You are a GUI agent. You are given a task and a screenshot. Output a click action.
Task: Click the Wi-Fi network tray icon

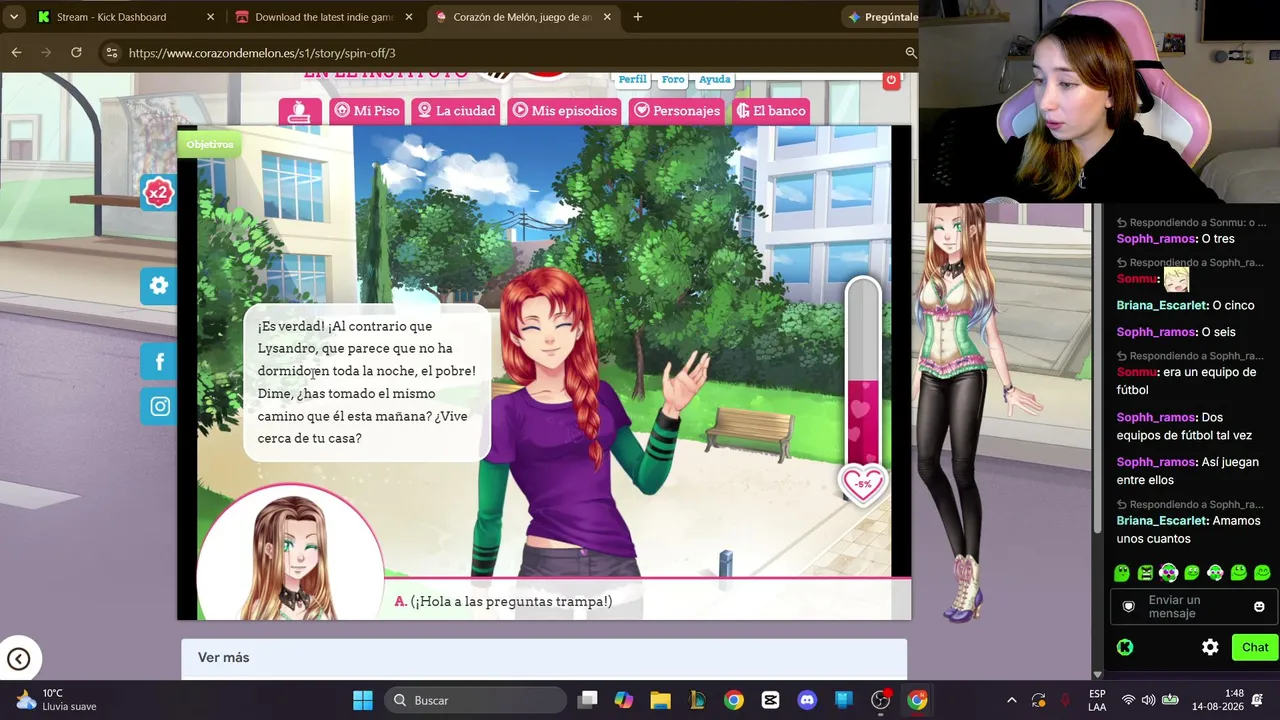pyautogui.click(x=1128, y=700)
